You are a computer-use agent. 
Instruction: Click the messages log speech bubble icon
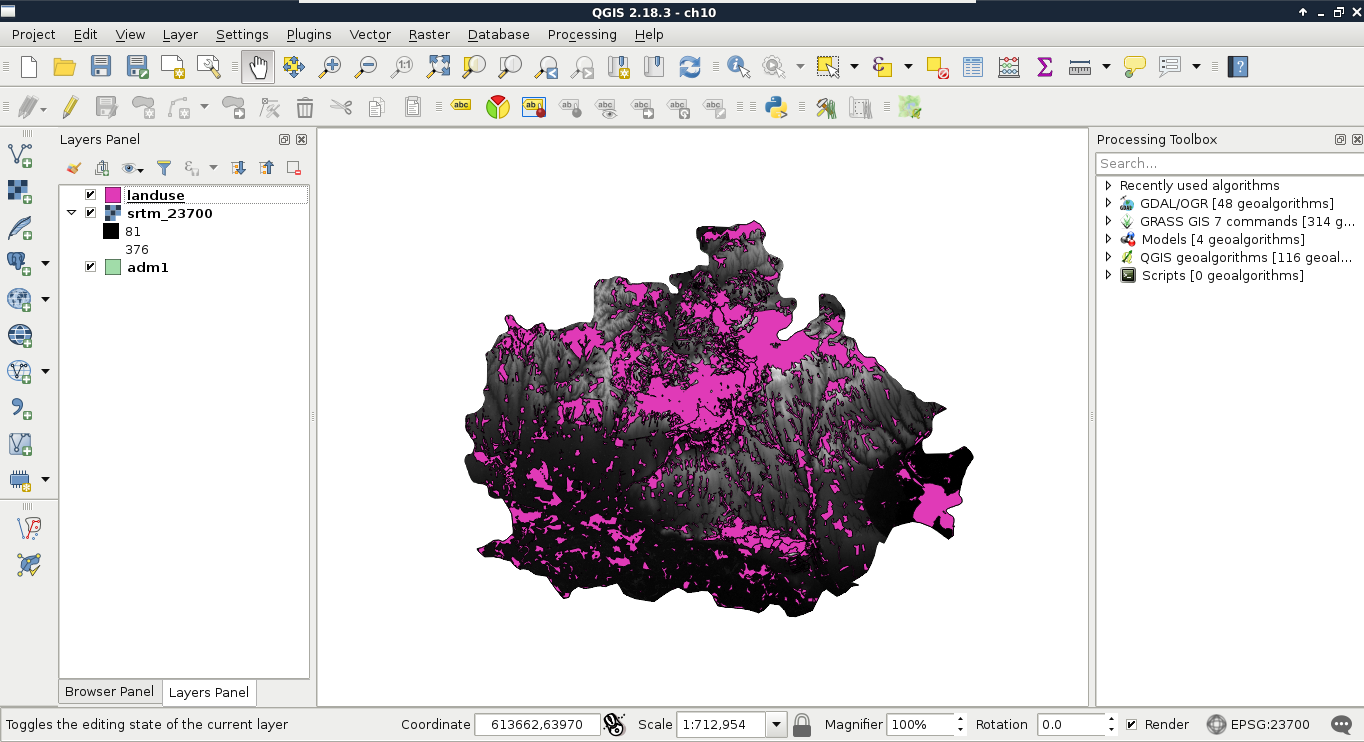click(x=1341, y=724)
